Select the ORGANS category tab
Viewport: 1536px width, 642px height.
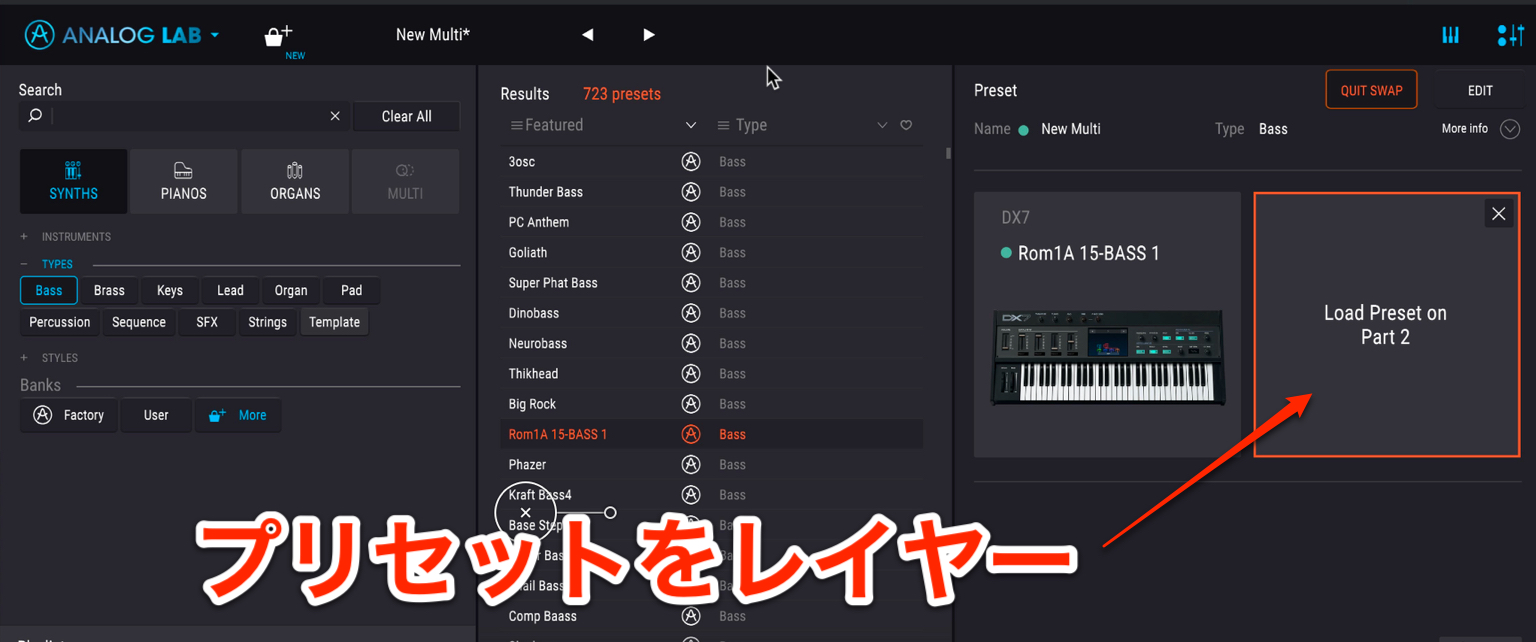pos(295,181)
